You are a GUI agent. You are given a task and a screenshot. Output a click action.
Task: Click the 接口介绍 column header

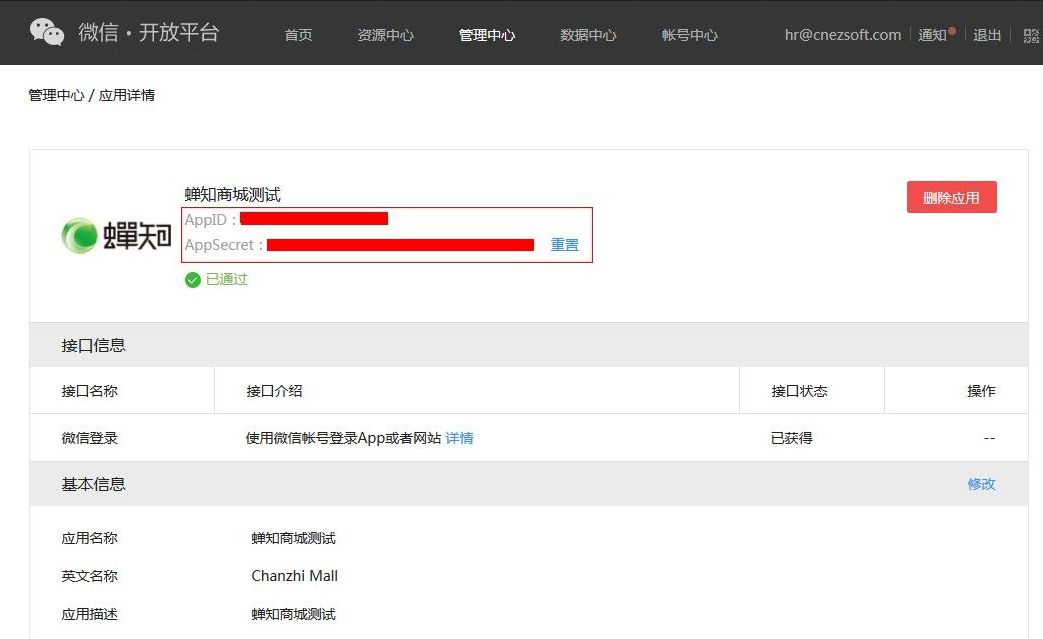275,391
